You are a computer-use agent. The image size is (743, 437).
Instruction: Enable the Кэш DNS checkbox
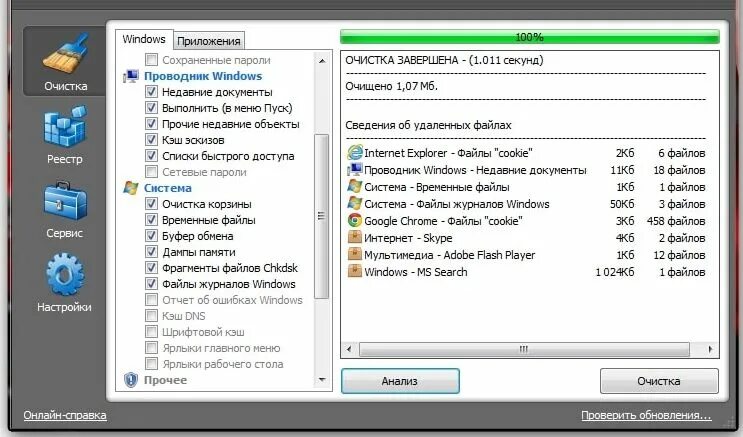pyautogui.click(x=151, y=316)
